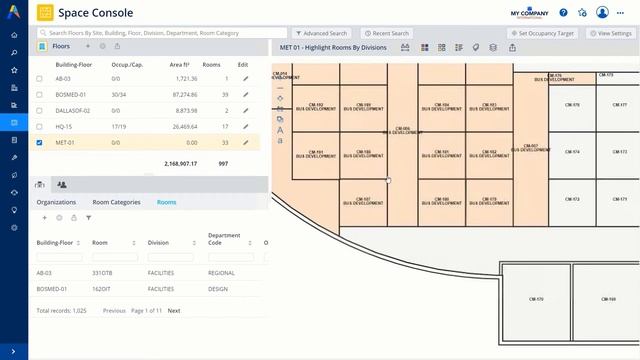The image size is (640, 360).
Task: Sort by Building-Floor column arrows in Rooms table
Action: click(78, 243)
